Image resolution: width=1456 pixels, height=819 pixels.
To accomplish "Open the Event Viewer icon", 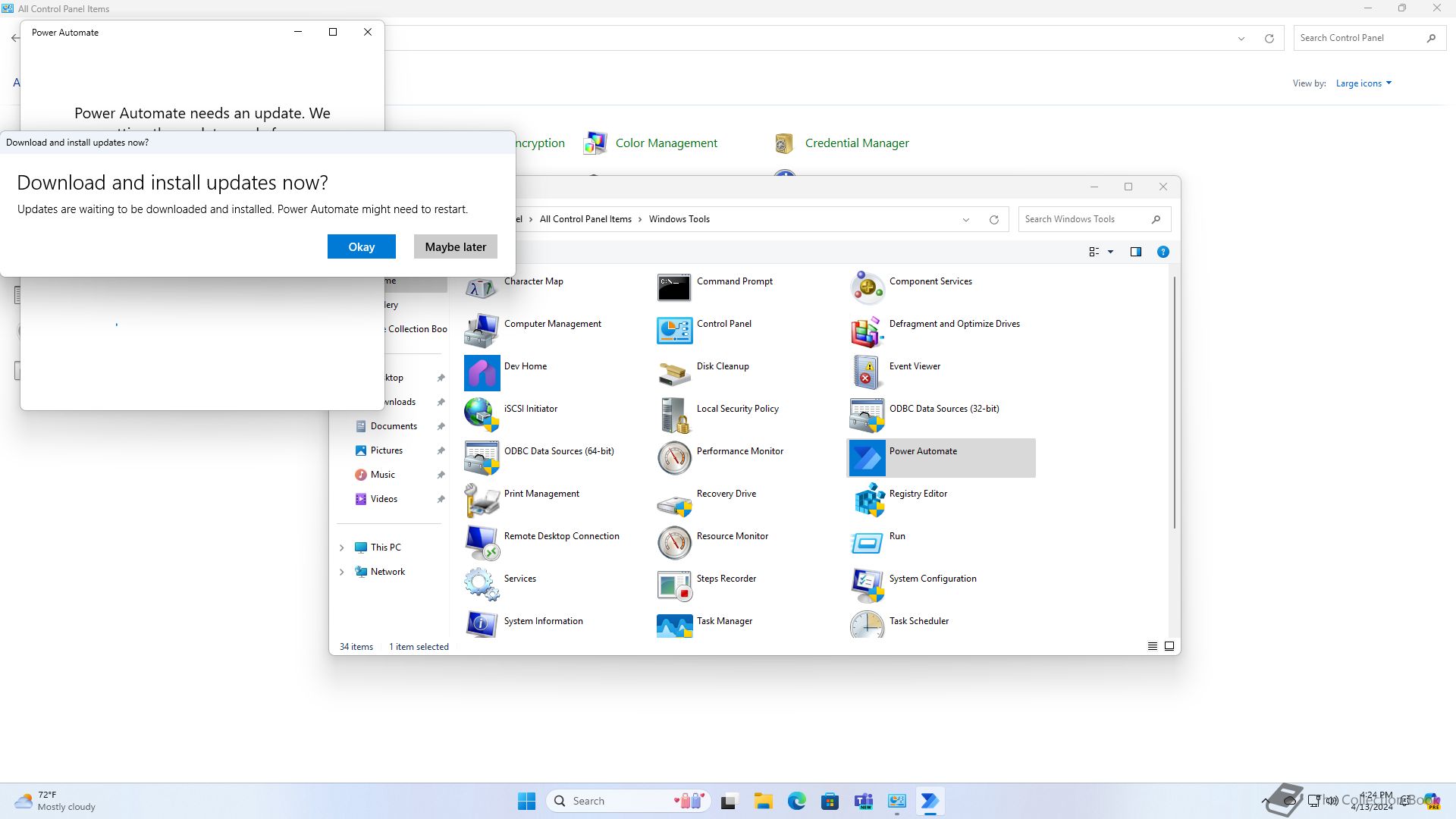I will 867,373.
